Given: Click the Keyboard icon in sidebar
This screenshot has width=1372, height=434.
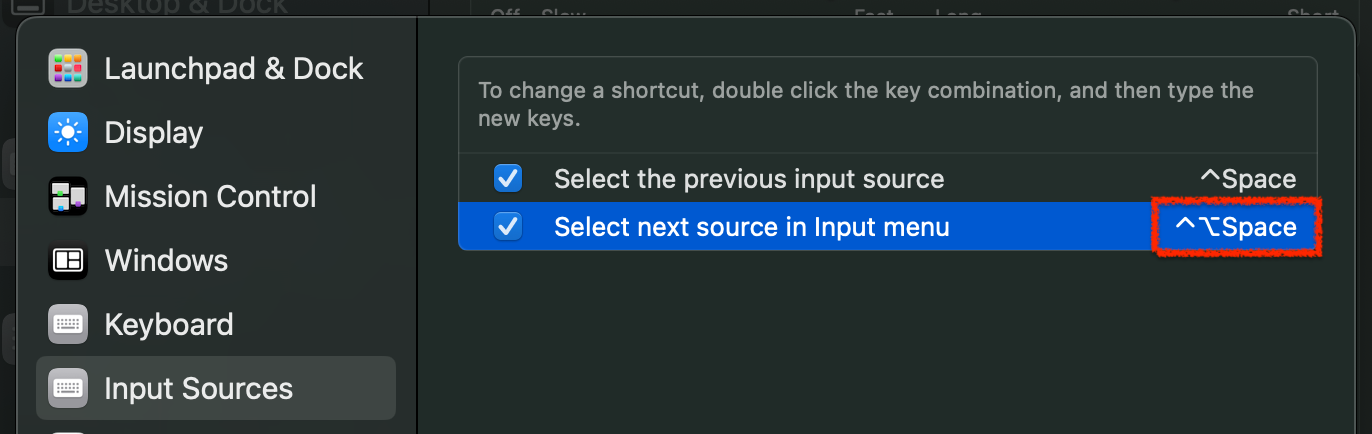Looking at the screenshot, I should (68, 324).
